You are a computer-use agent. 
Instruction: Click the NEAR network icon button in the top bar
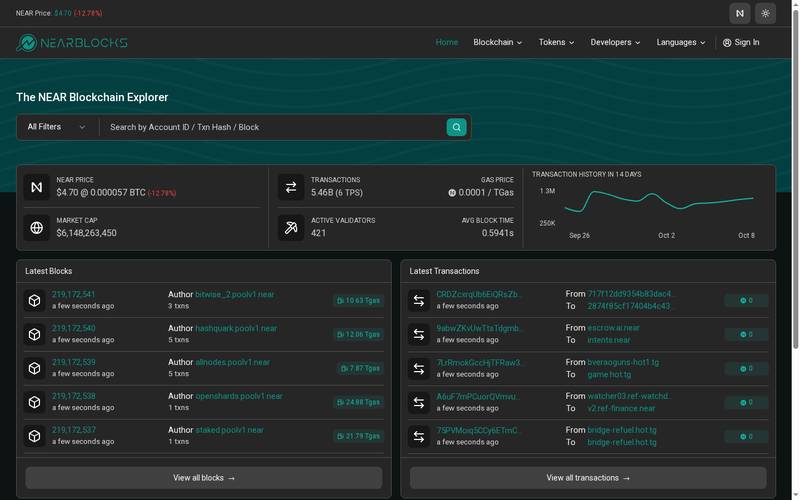(739, 13)
